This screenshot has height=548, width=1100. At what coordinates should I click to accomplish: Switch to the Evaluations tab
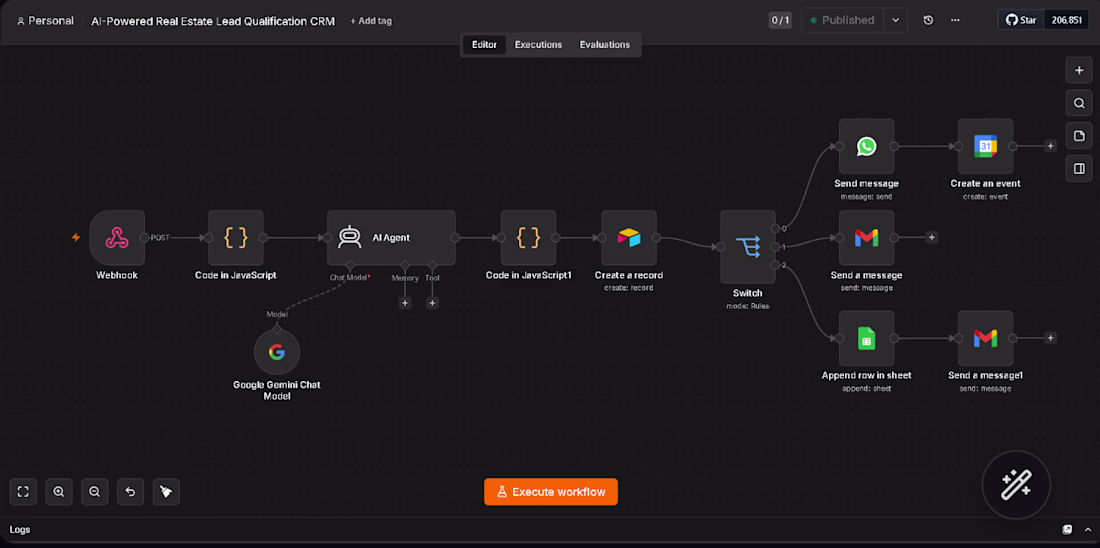[605, 44]
